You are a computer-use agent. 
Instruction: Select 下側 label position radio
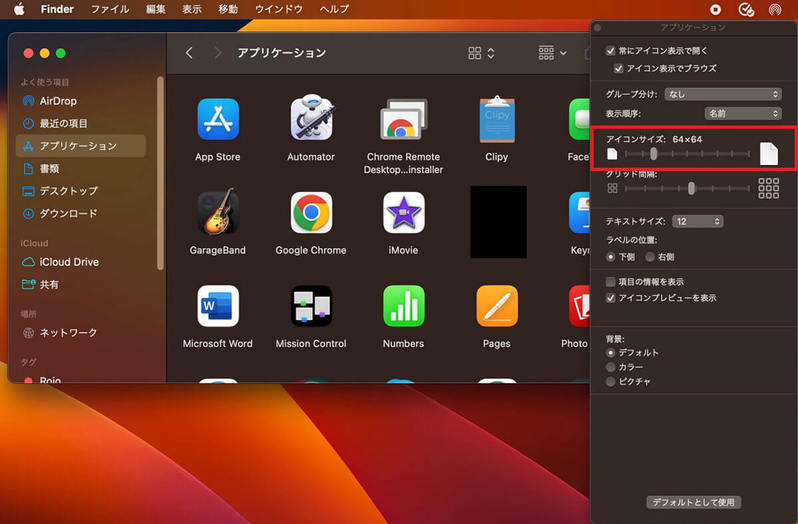click(x=611, y=257)
